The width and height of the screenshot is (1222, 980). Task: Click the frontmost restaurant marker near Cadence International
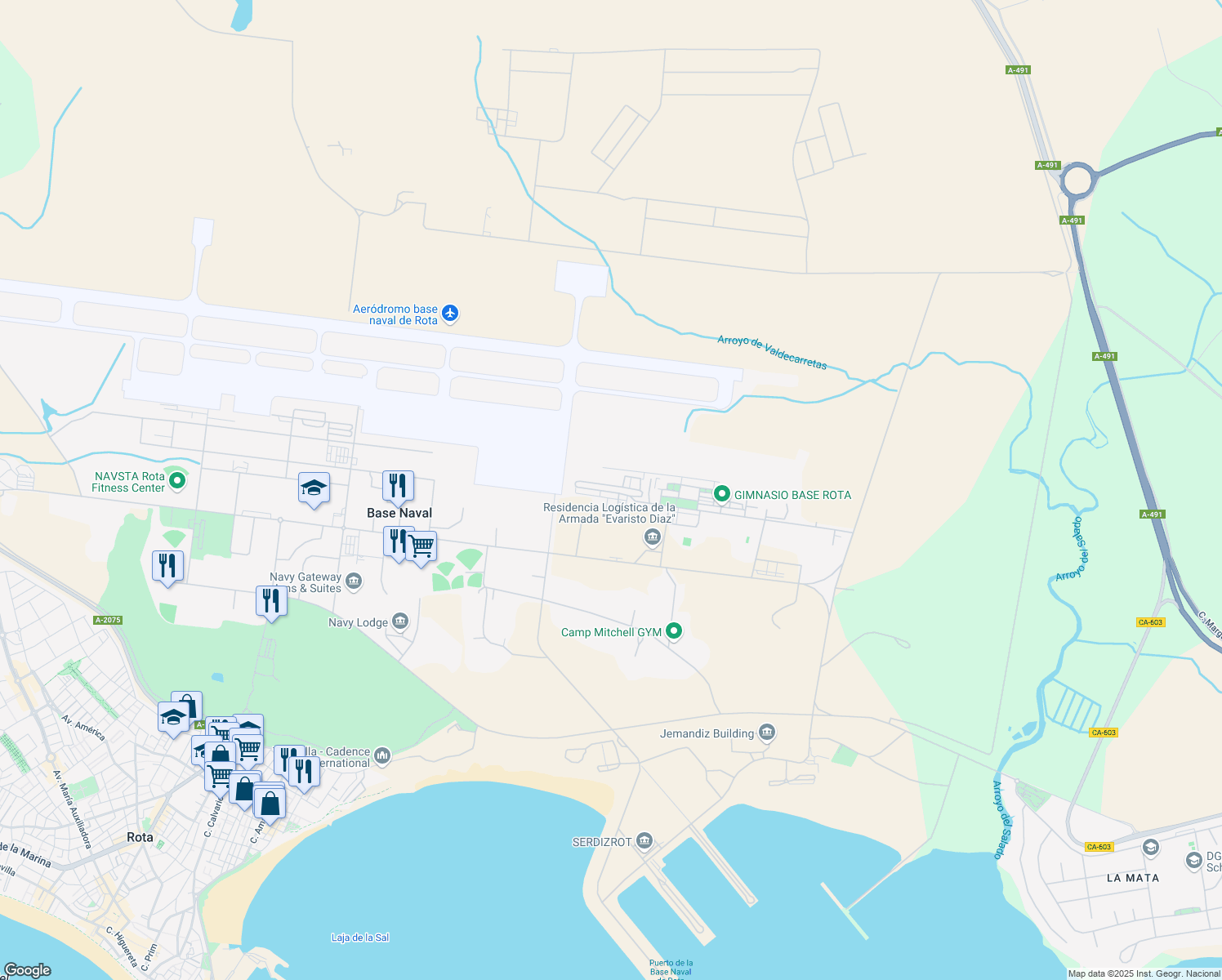pos(304,773)
